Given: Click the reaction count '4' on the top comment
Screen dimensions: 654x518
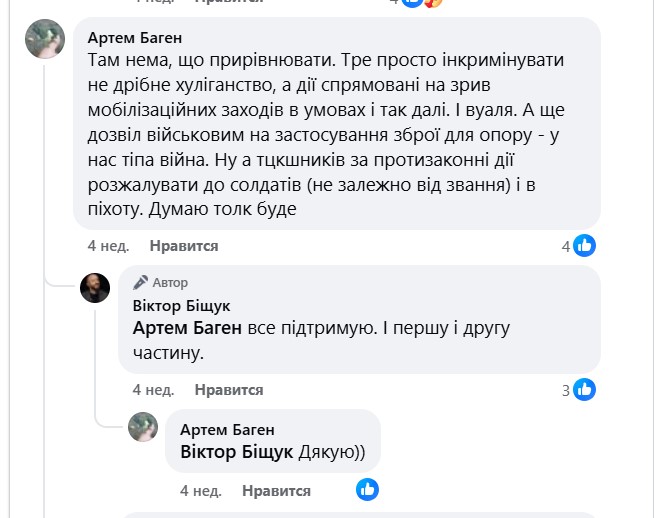Looking at the screenshot, I should pyautogui.click(x=566, y=245).
